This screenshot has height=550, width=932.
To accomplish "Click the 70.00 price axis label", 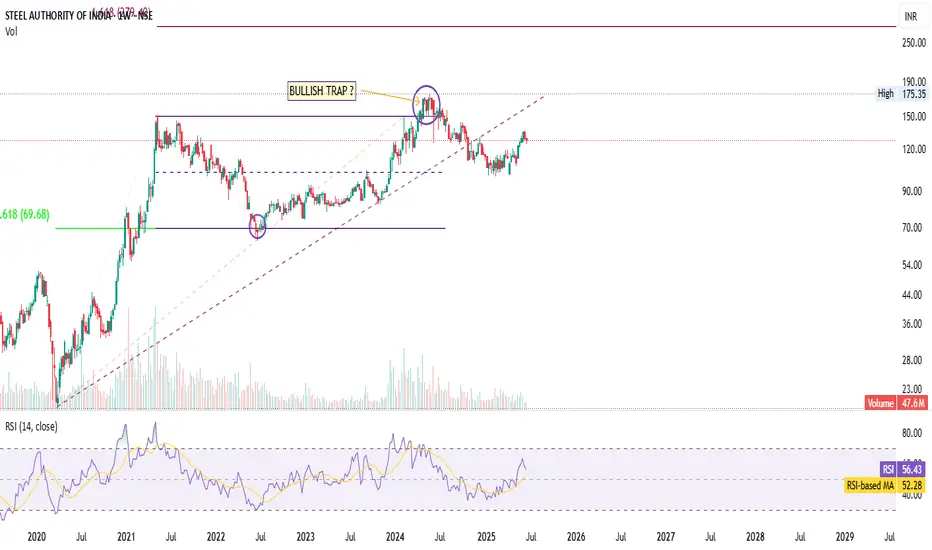I will [912, 228].
